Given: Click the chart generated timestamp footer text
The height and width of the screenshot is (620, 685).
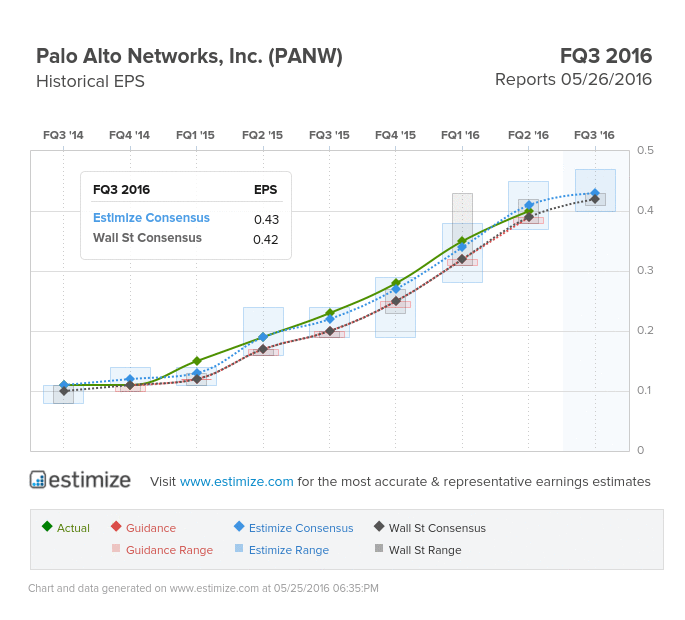Looking at the screenshot, I should 203,588.
